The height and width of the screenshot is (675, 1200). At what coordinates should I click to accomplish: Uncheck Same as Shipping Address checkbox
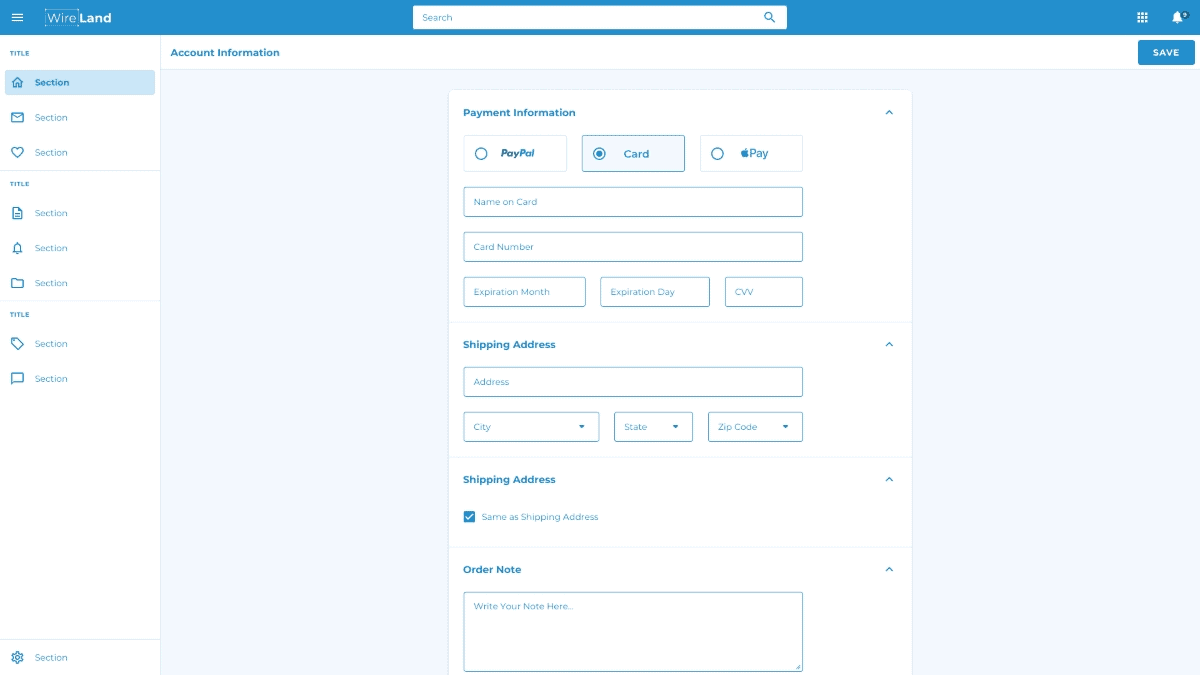(x=469, y=517)
